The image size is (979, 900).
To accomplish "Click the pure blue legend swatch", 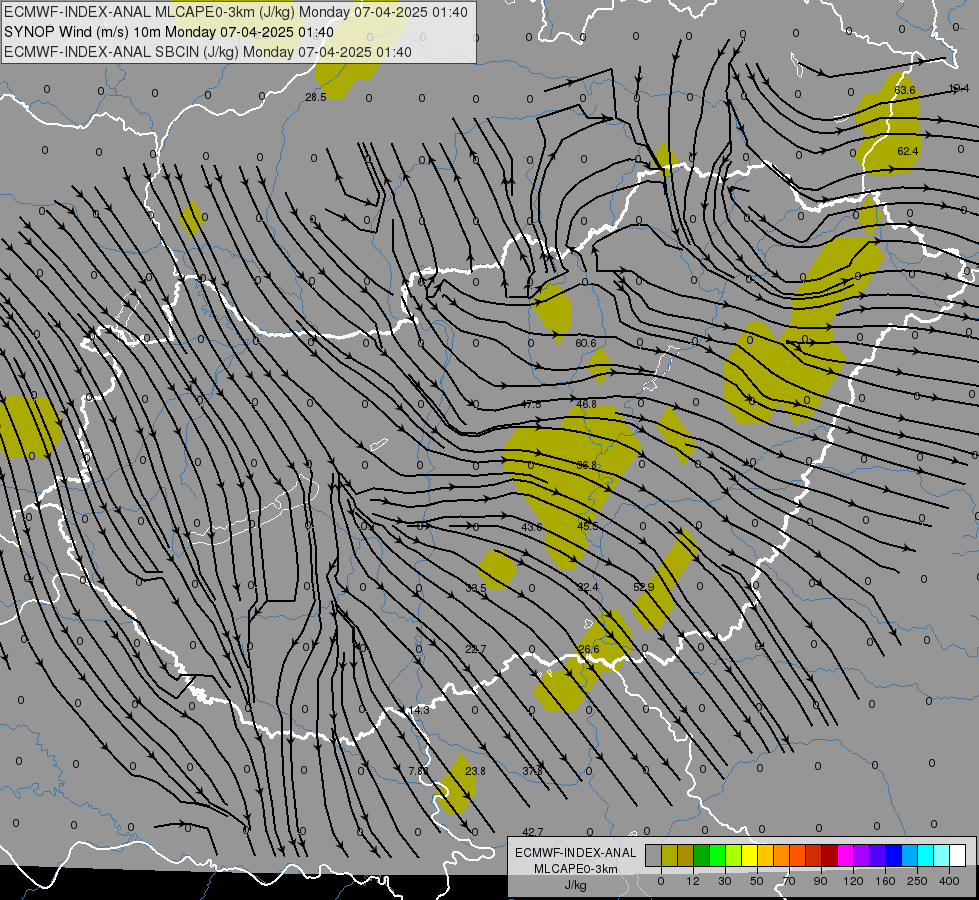I will point(894,855).
